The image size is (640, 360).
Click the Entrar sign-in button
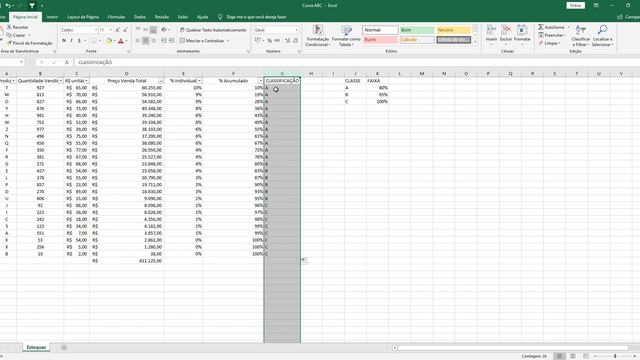[576, 5]
